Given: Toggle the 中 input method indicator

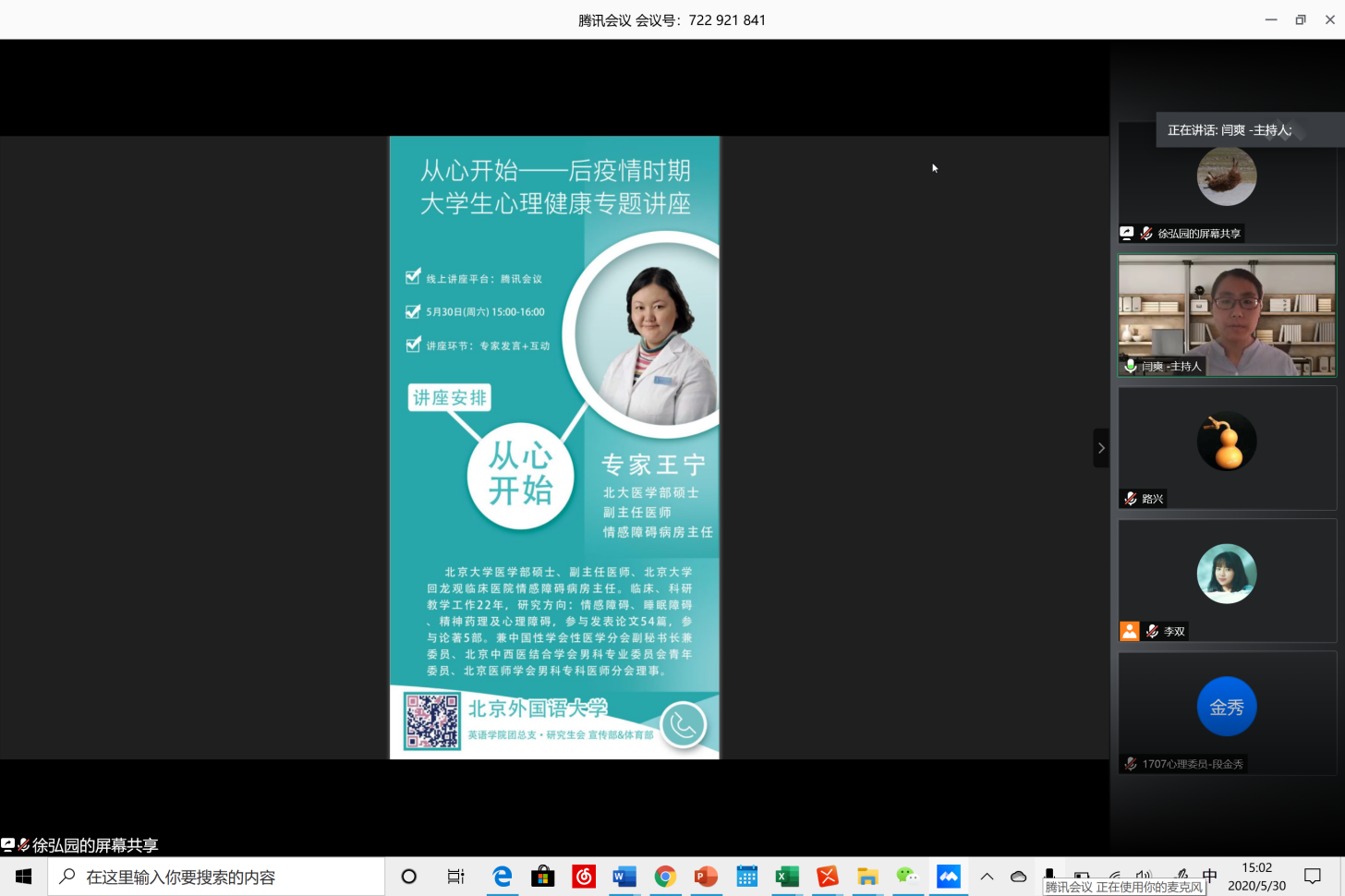Looking at the screenshot, I should click(x=1210, y=874).
